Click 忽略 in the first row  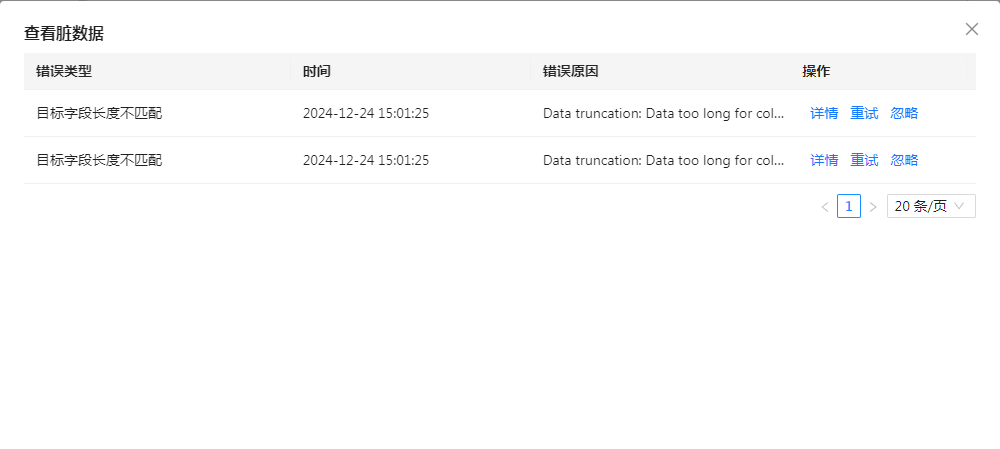pyautogui.click(x=904, y=113)
